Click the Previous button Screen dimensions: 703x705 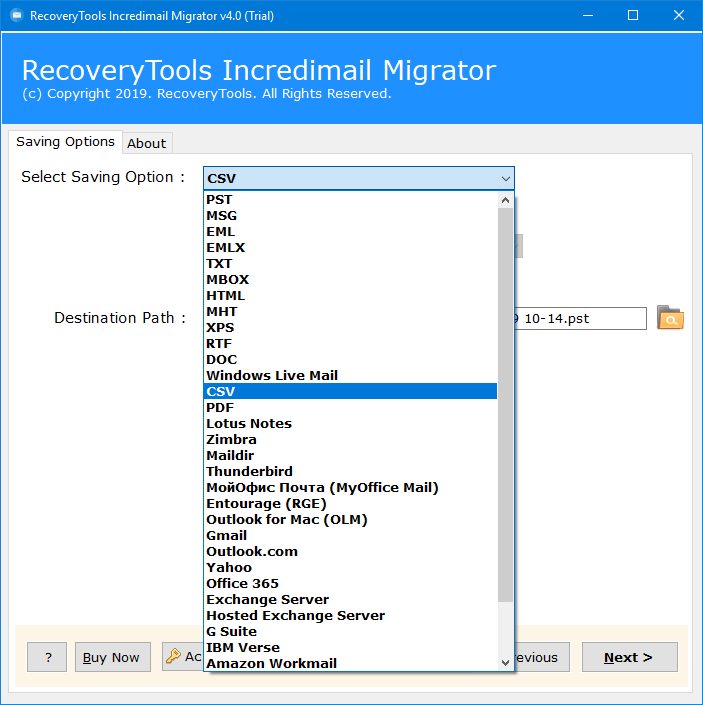click(542, 657)
